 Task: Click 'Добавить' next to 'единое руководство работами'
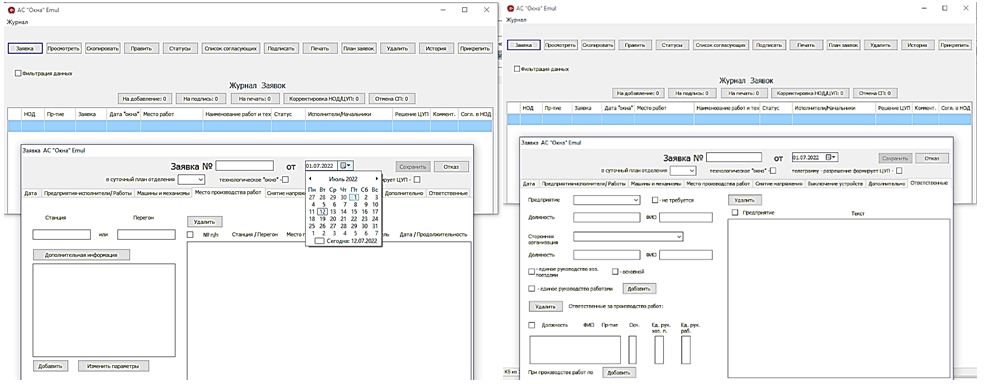[640, 288]
